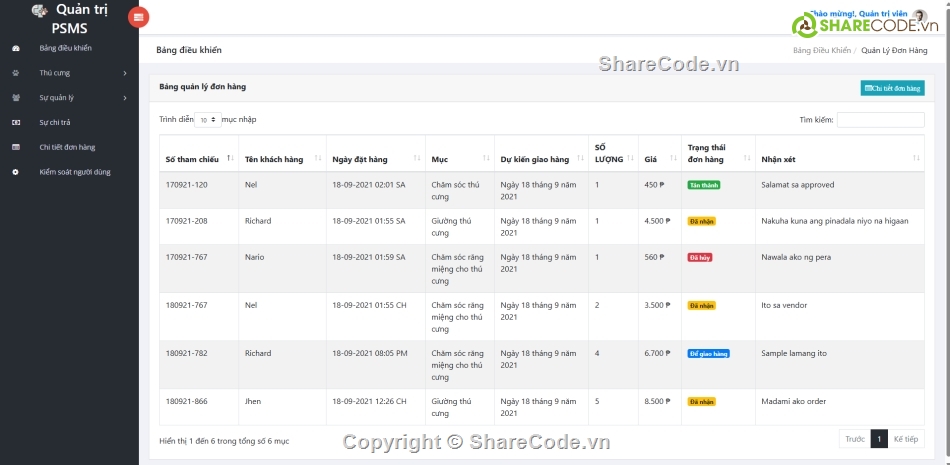This screenshot has width=950, height=465.
Task: Click the gear icon beside Kiểm soát người dùng
Action: point(15,172)
